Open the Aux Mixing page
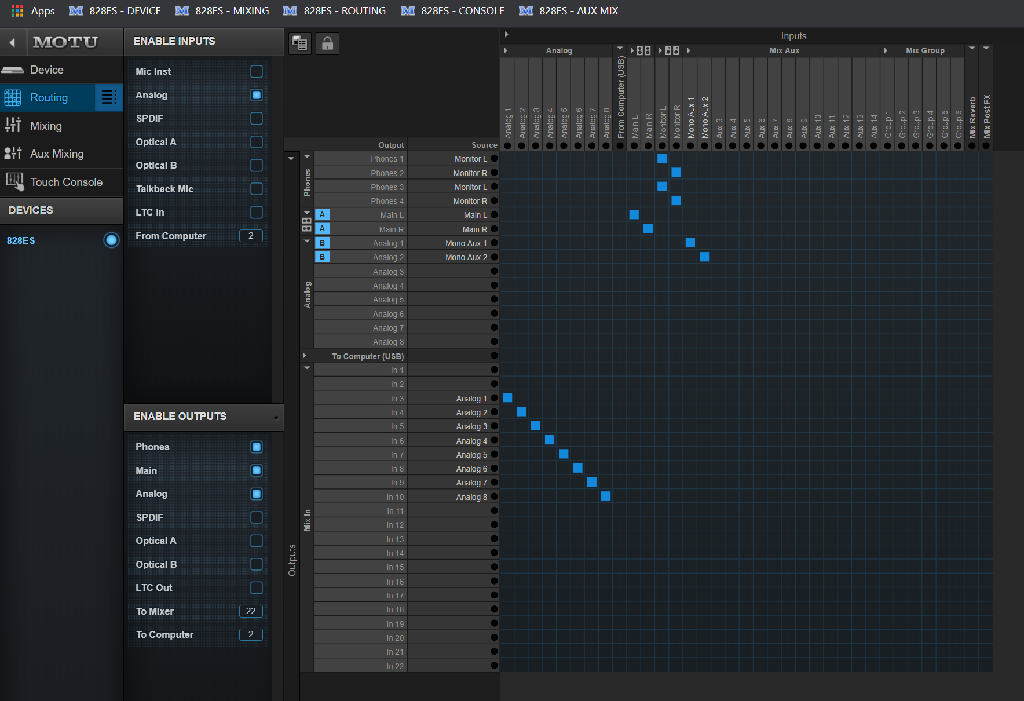Viewport: 1024px width, 701px height. coord(61,154)
